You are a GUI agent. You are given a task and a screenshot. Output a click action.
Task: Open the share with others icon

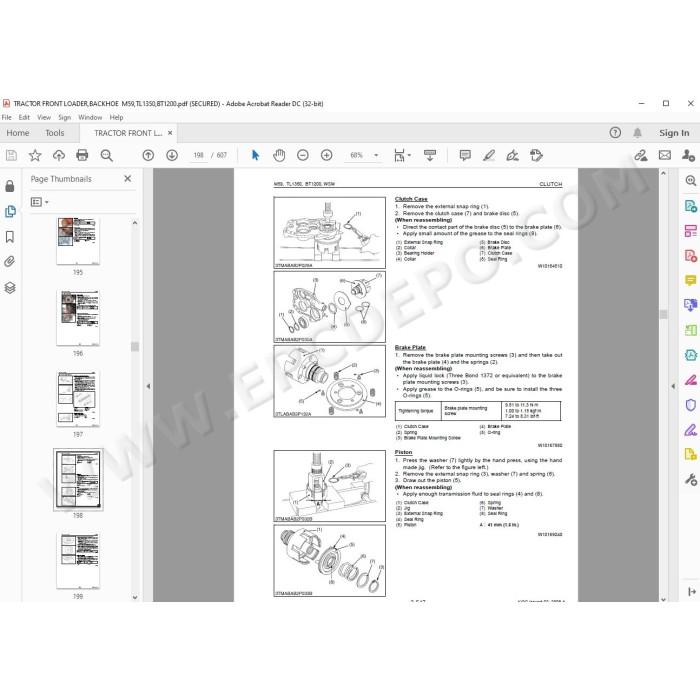[688, 155]
